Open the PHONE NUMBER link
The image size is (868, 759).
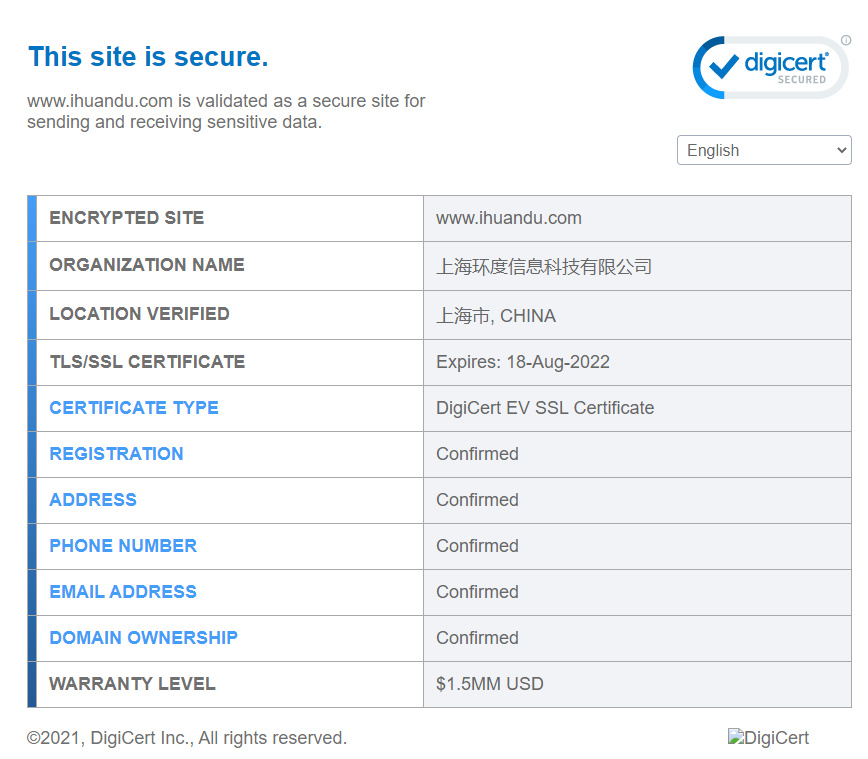pyautogui.click(x=123, y=546)
